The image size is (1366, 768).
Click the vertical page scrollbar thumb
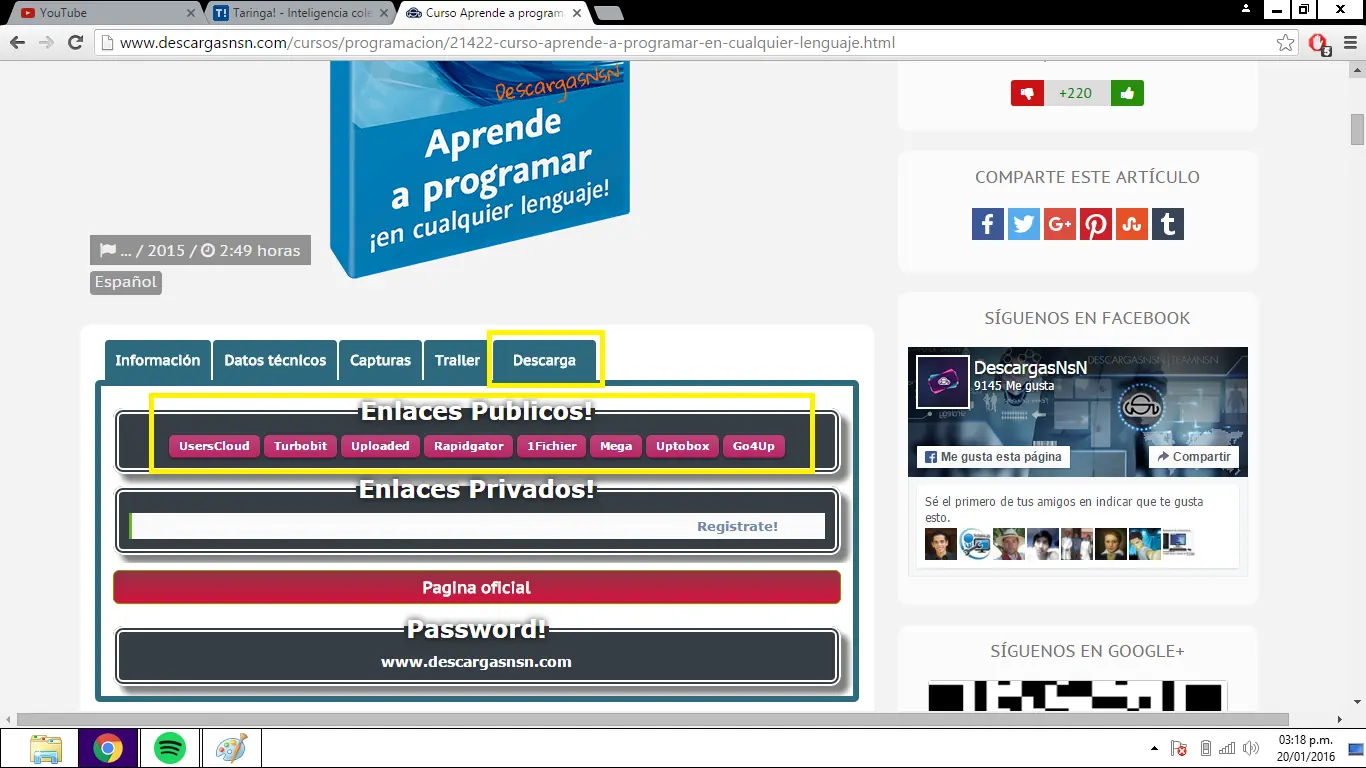[1357, 130]
